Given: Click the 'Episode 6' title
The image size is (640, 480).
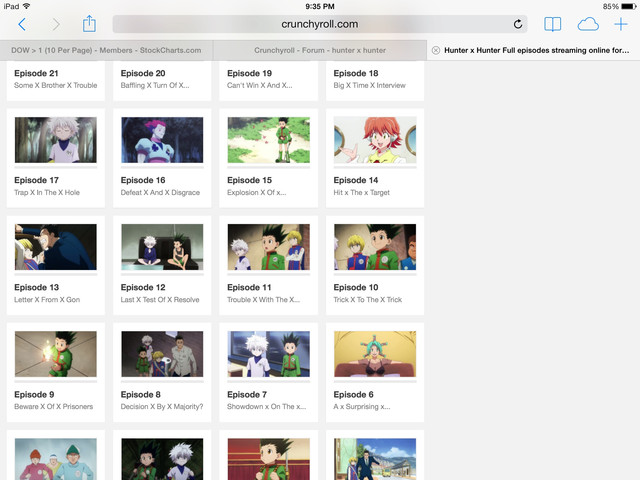Looking at the screenshot, I should [x=353, y=395].
